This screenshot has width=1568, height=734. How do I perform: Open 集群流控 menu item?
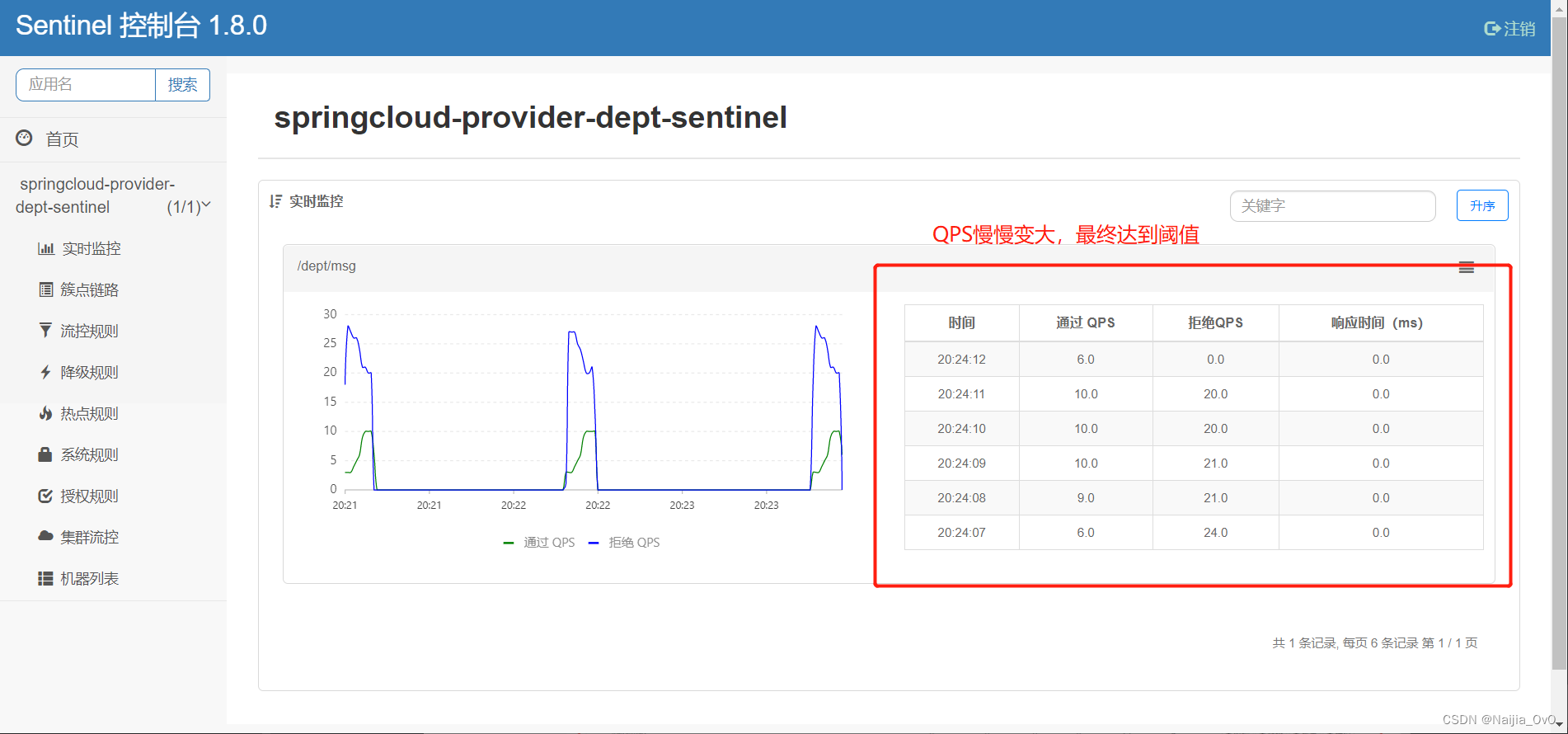pyautogui.click(x=90, y=537)
